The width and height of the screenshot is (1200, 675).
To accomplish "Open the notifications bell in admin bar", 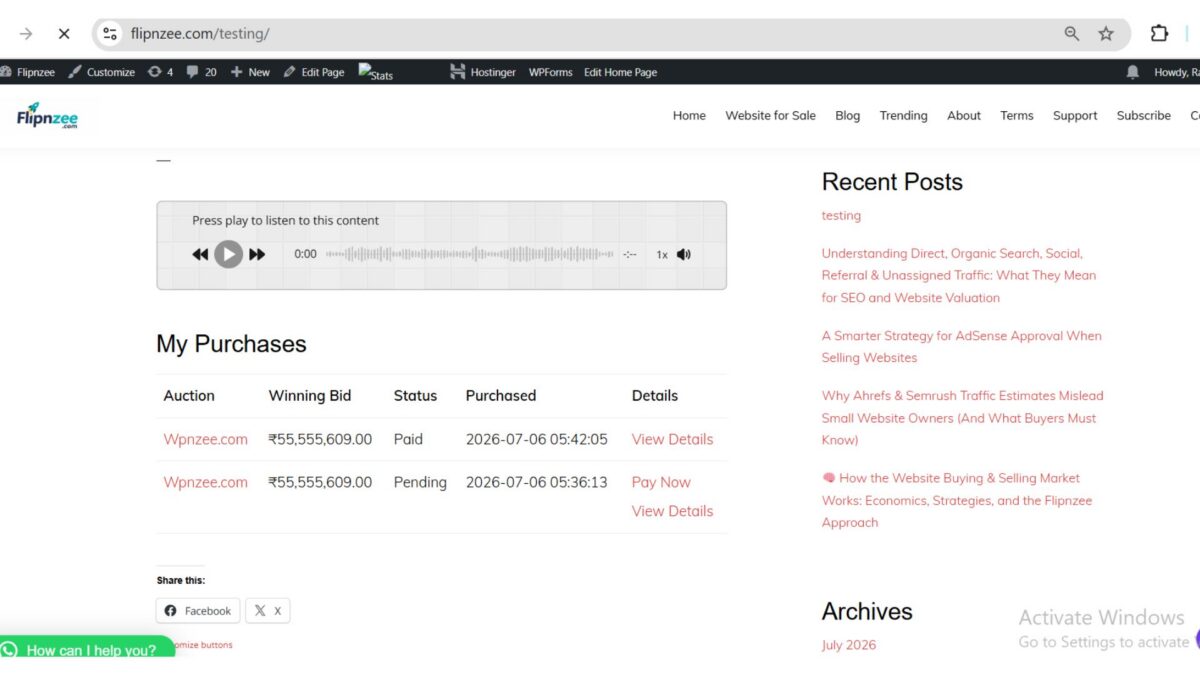I will [x=1132, y=72].
